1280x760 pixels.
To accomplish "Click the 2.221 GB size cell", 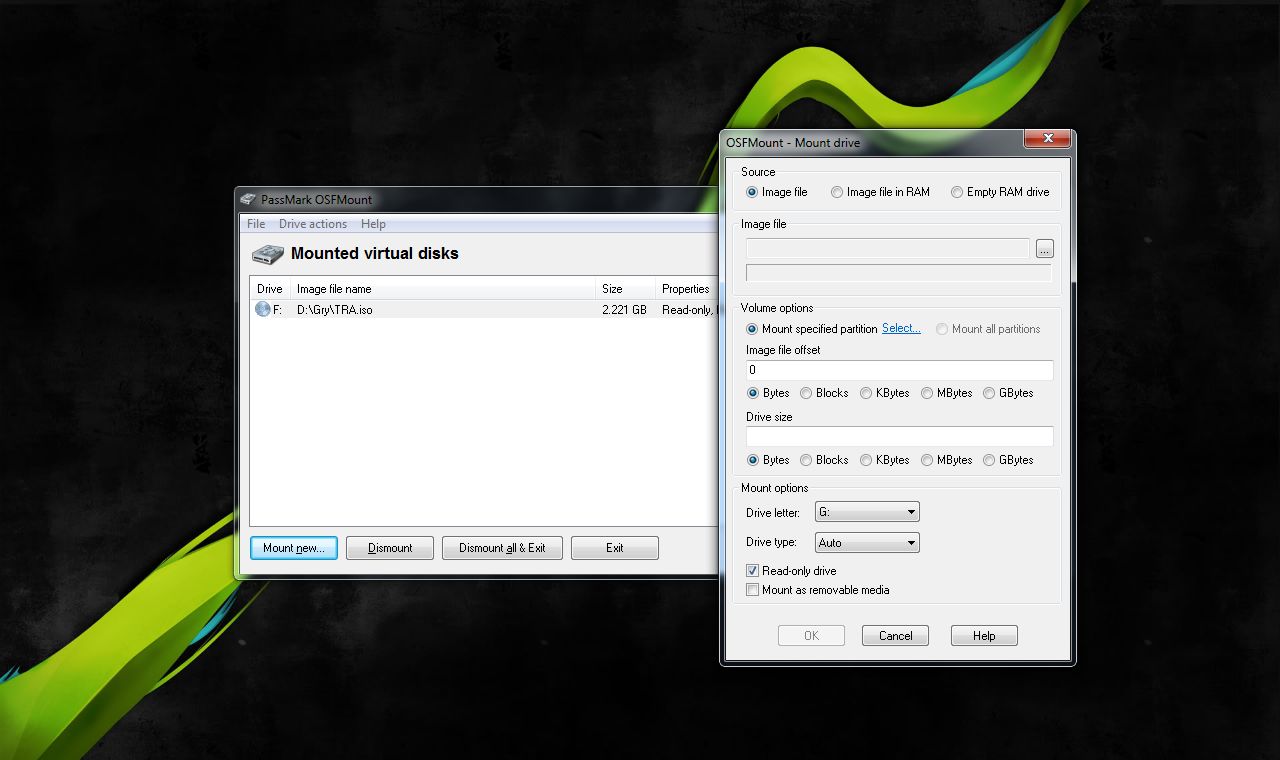I will coord(624,310).
